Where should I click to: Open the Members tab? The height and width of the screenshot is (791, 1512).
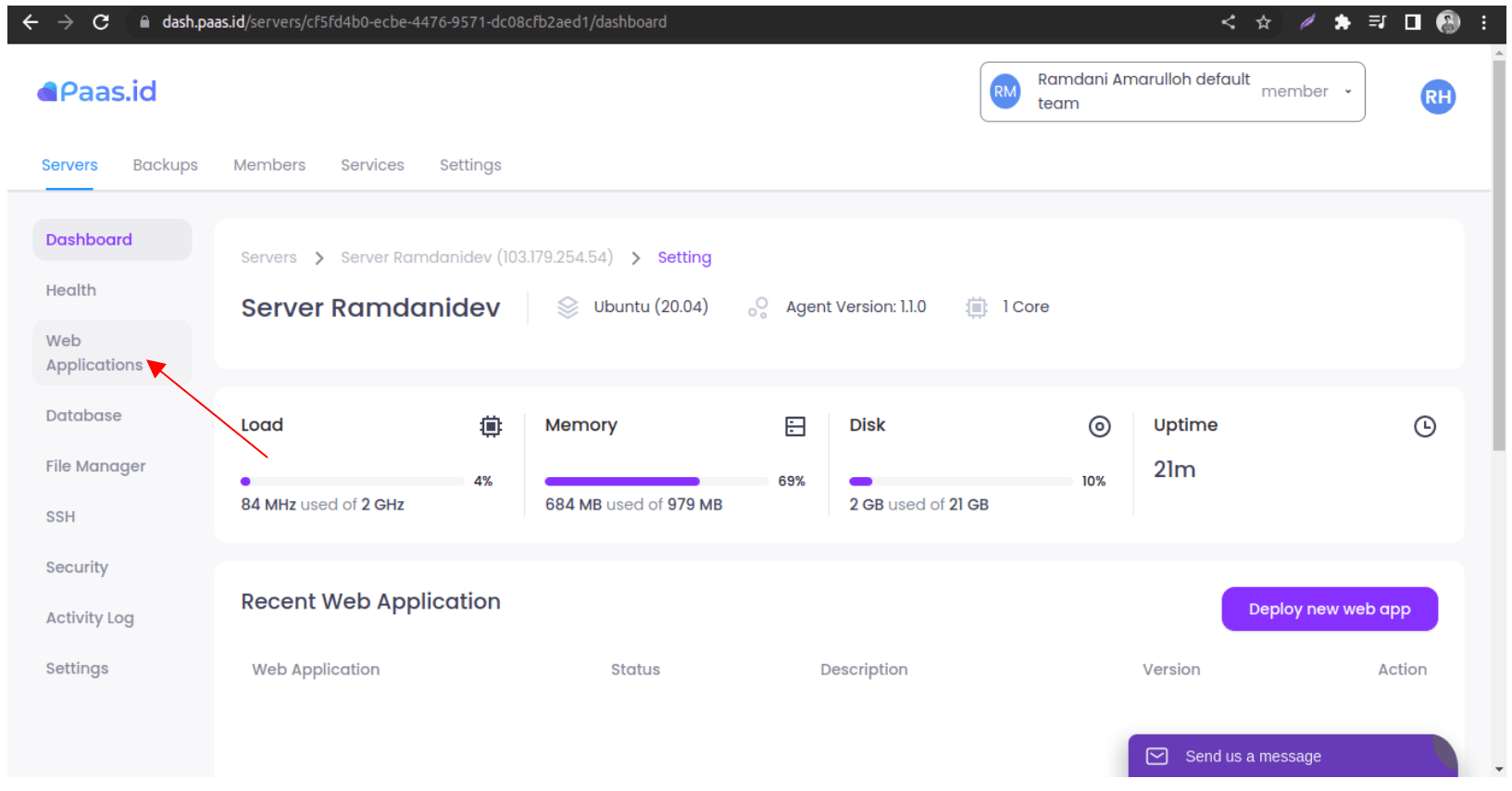click(269, 165)
